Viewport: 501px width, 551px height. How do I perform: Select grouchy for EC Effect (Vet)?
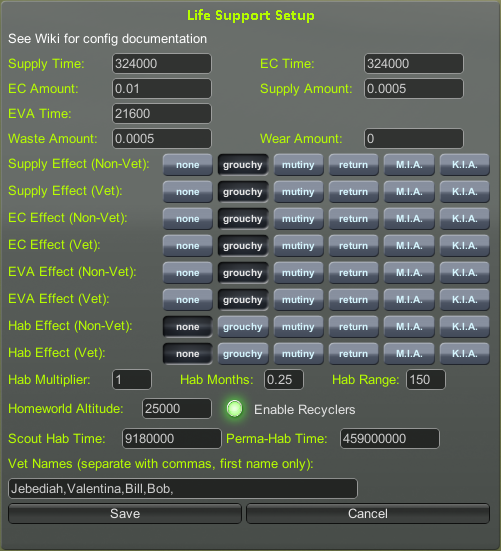(243, 246)
